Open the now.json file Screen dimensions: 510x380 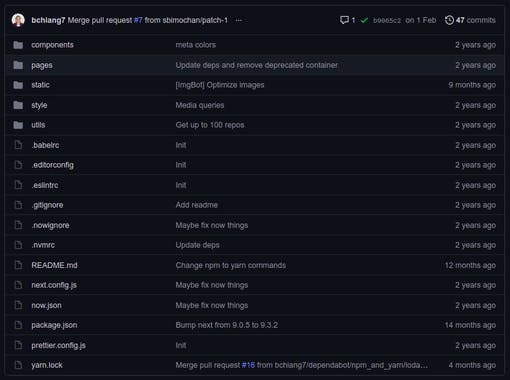click(x=46, y=305)
